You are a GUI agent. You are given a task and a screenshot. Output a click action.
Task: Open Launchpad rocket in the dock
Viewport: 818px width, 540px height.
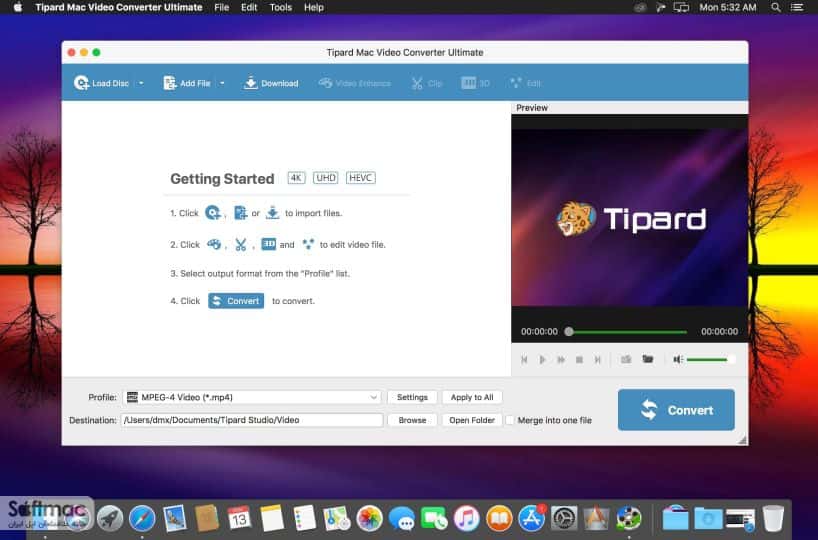tap(110, 519)
